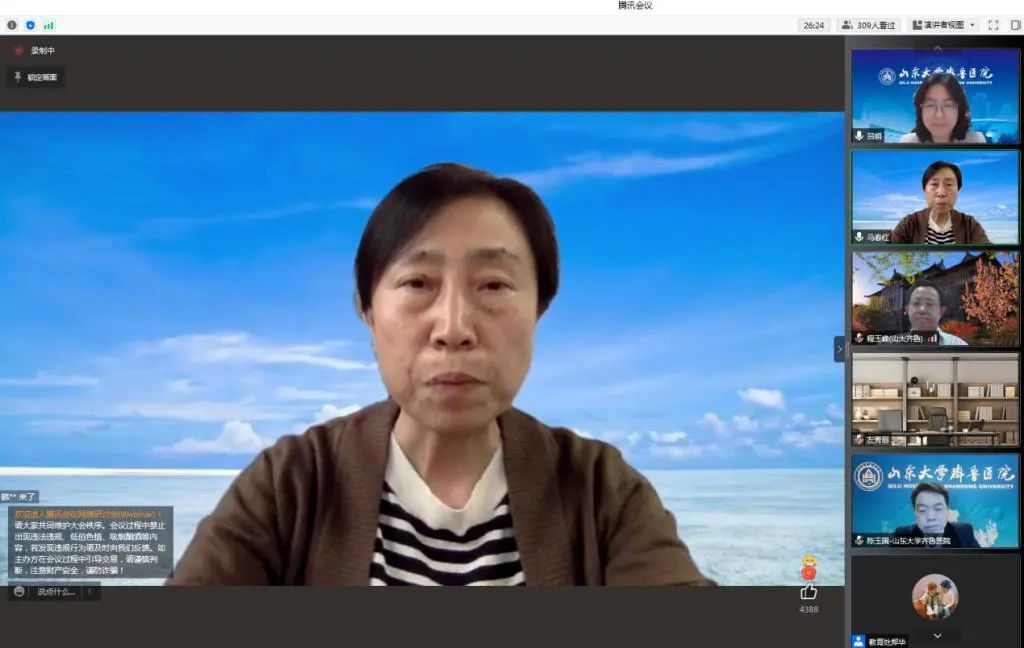The height and width of the screenshot is (648, 1024).
Task: Collapse the participant side strip arrow
Action: (x=840, y=349)
